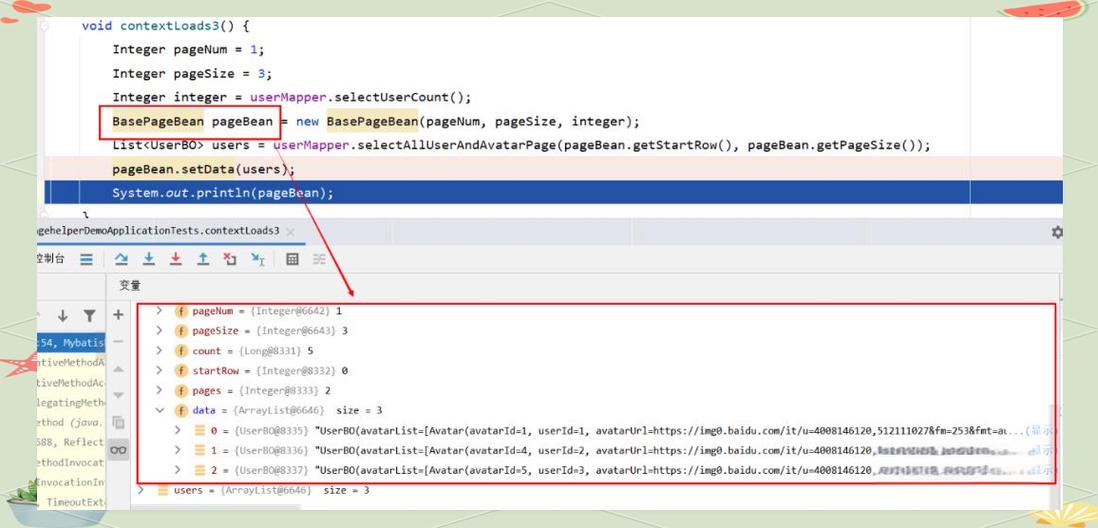The height and width of the screenshot is (528, 1098).
Task: Click the frames filter funnel icon
Action: pyautogui.click(x=90, y=316)
